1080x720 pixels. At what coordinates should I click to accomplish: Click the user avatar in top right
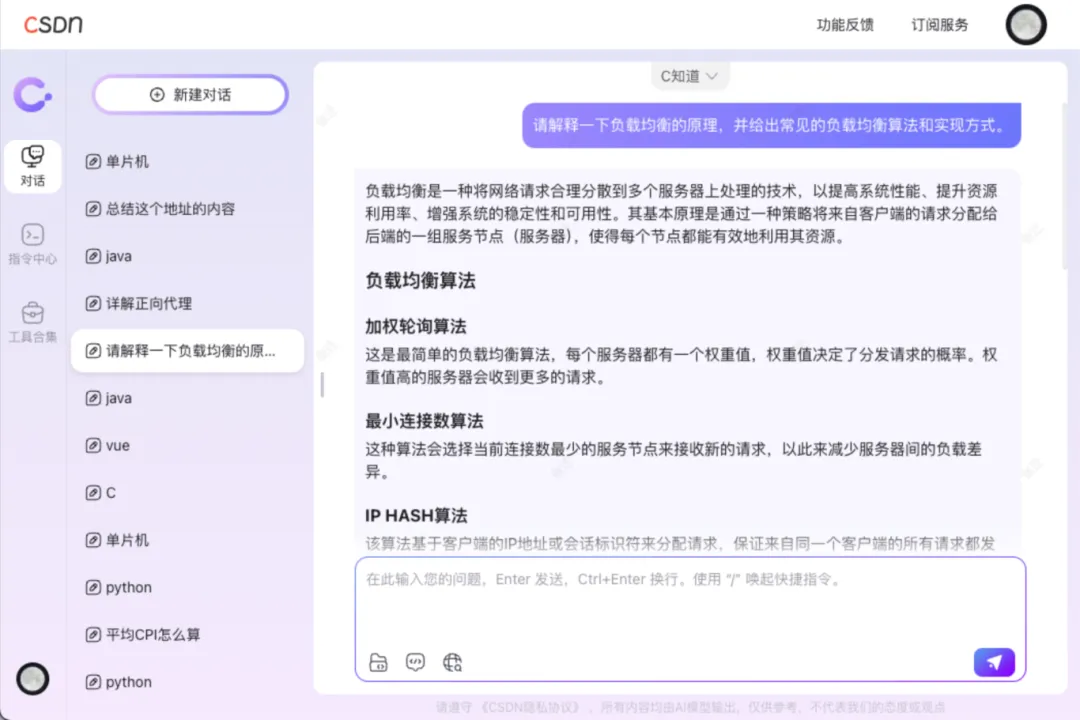point(1026,25)
